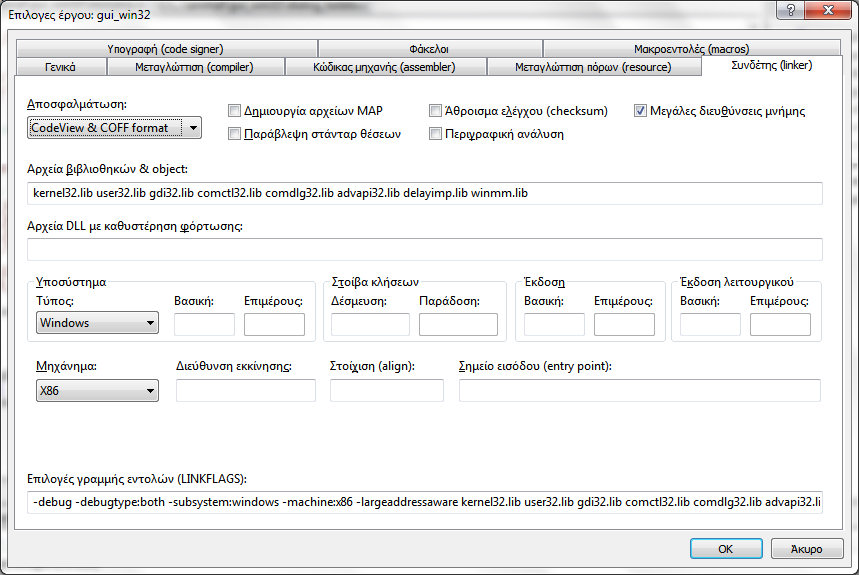
Task: Enable Άθροισμα ελέγχου (checksum) checkbox
Action: click(x=436, y=111)
